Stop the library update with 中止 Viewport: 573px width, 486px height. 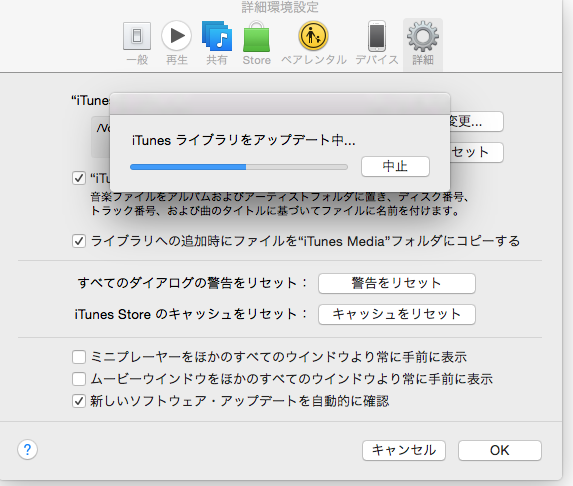(x=395, y=167)
